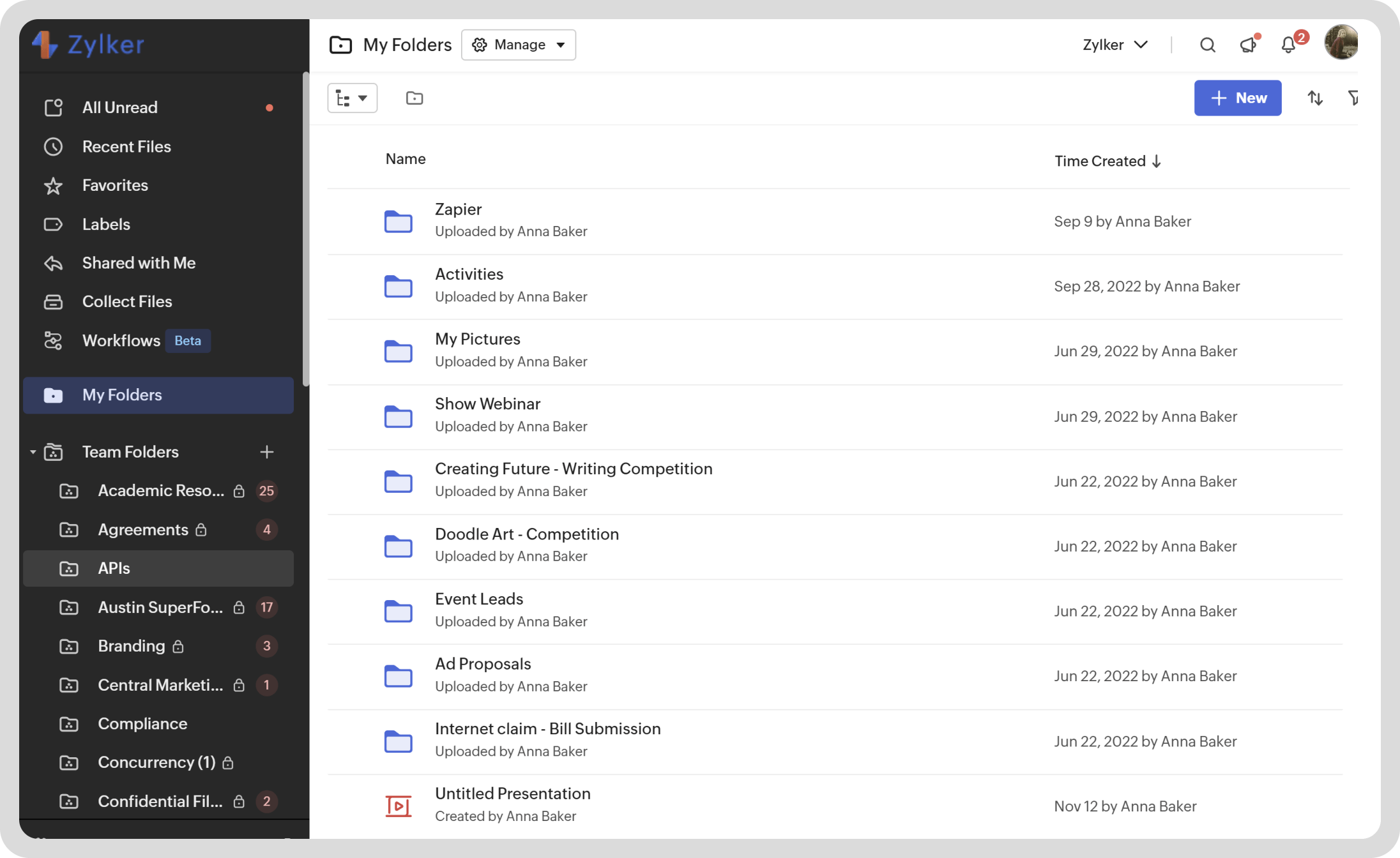Viewport: 1400px width, 858px height.
Task: Toggle unread notifications bell icon
Action: click(1290, 44)
